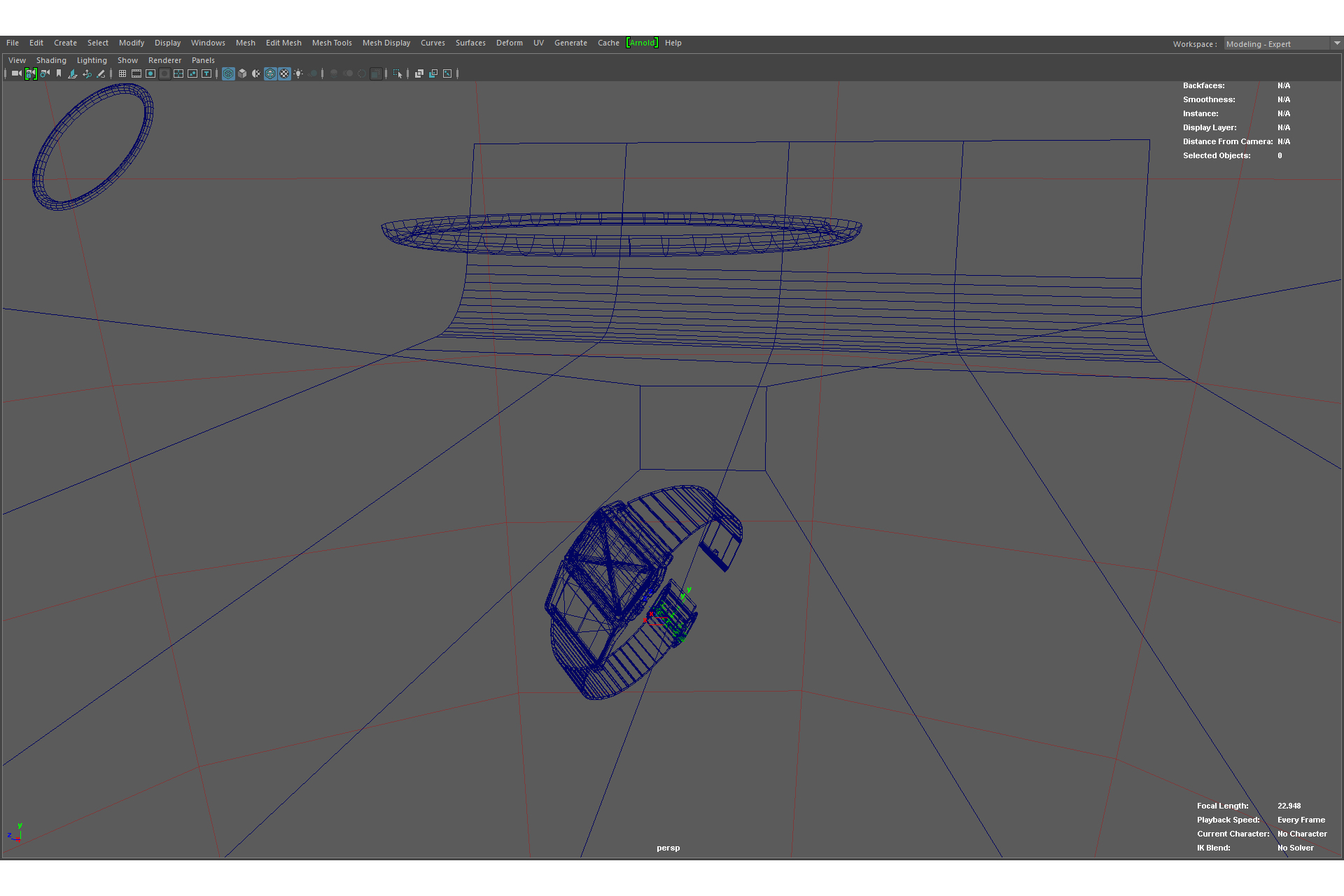Enable Wireframe shading mode icon
This screenshot has width=1344, height=896.
(x=228, y=73)
